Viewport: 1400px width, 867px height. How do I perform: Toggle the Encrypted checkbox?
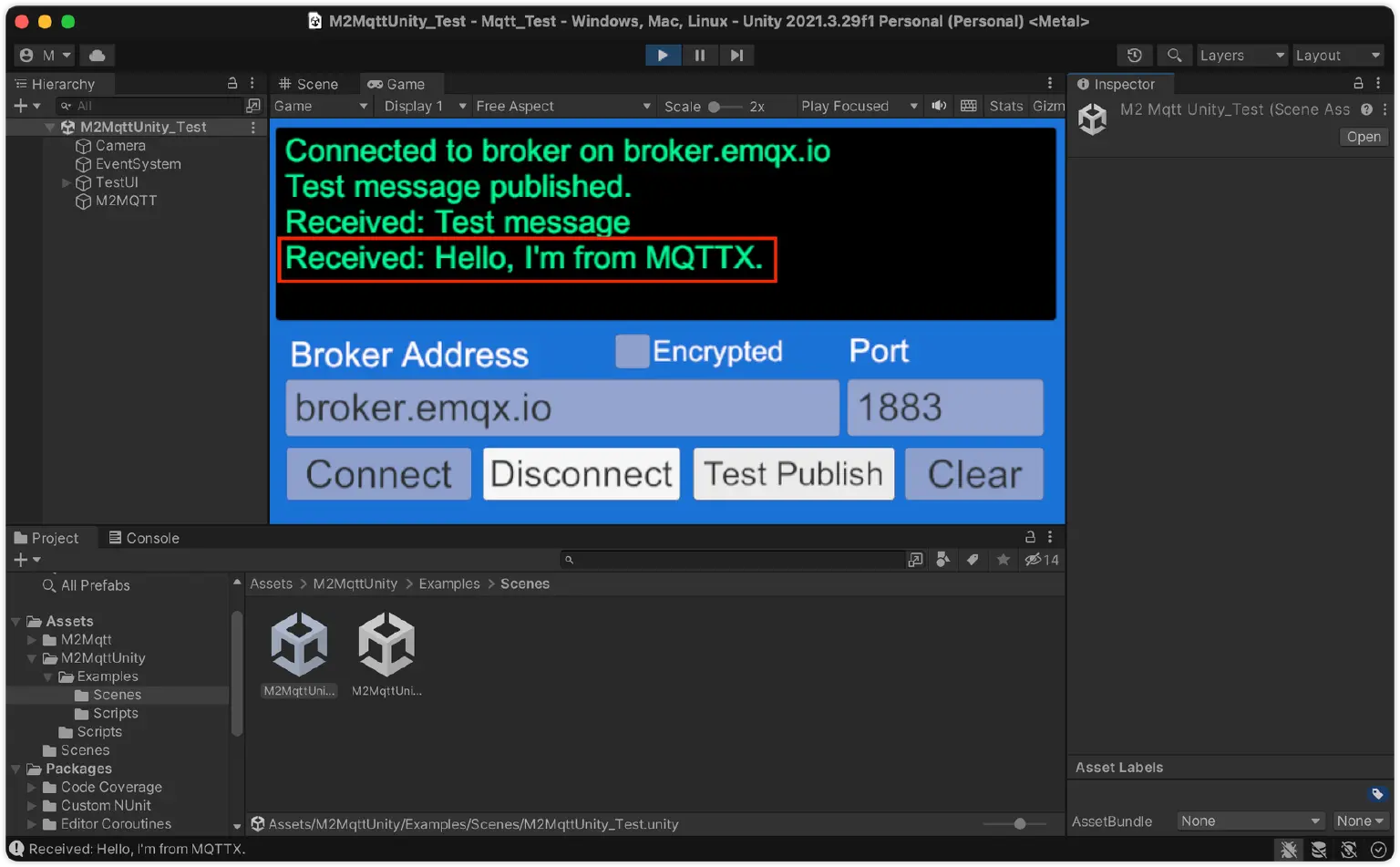pos(632,351)
